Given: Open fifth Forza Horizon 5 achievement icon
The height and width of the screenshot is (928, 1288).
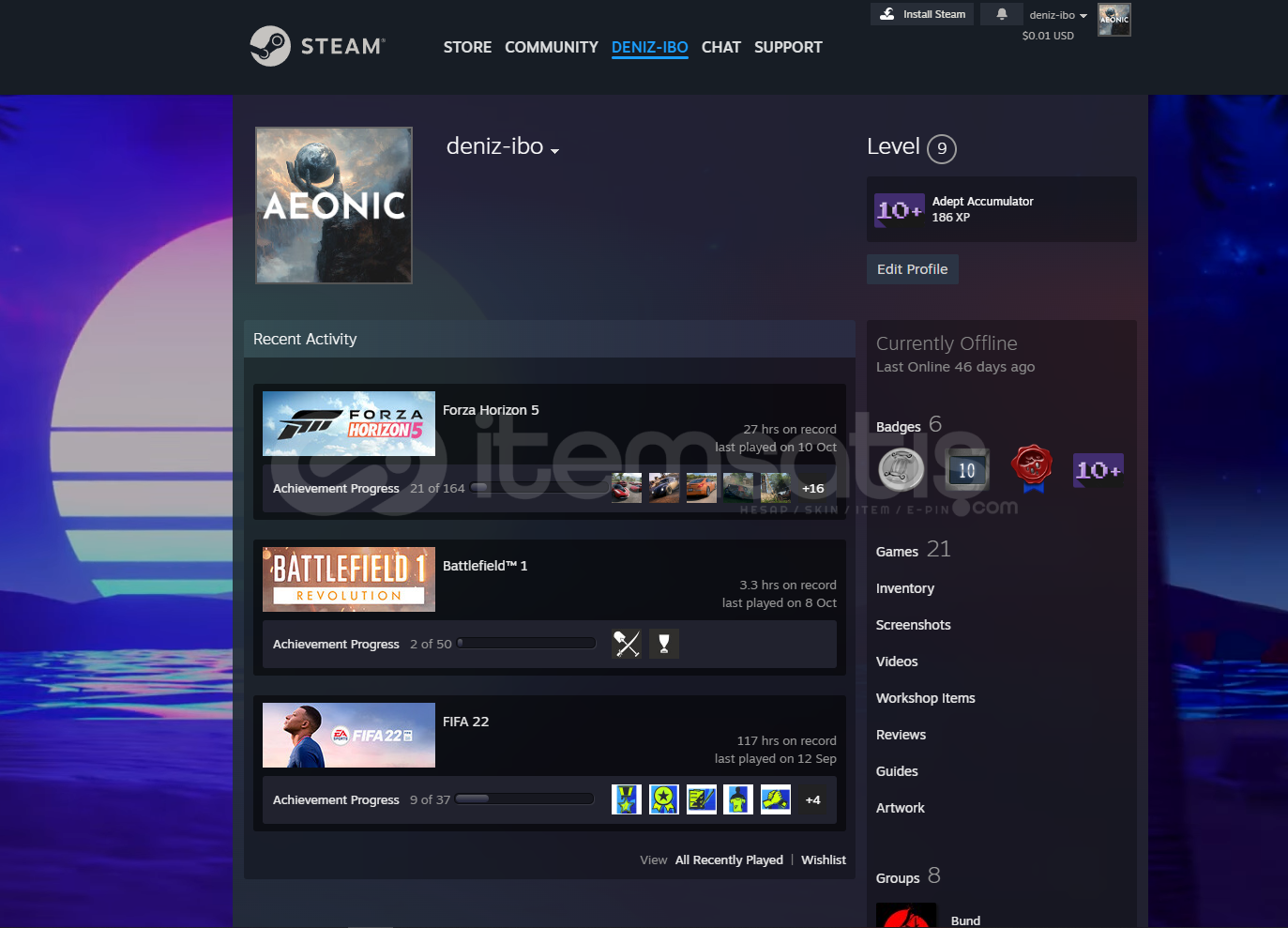Looking at the screenshot, I should tap(776, 488).
